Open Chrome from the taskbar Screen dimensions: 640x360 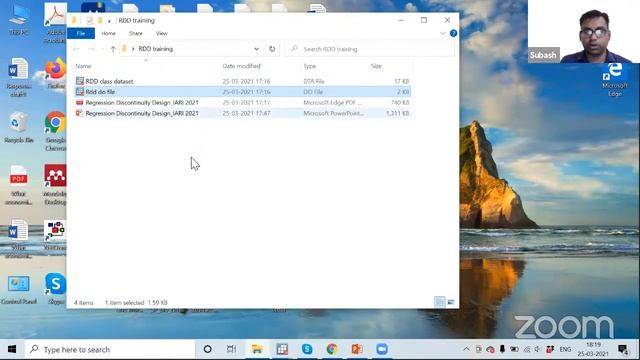pos(332,349)
